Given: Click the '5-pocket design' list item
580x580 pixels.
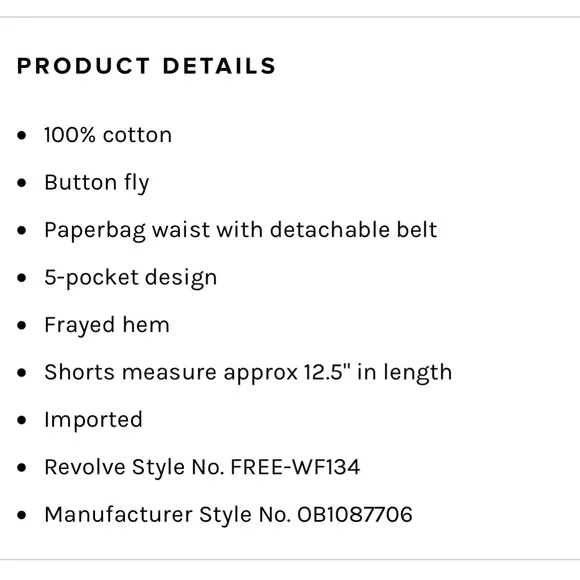Looking at the screenshot, I should (x=131, y=278).
